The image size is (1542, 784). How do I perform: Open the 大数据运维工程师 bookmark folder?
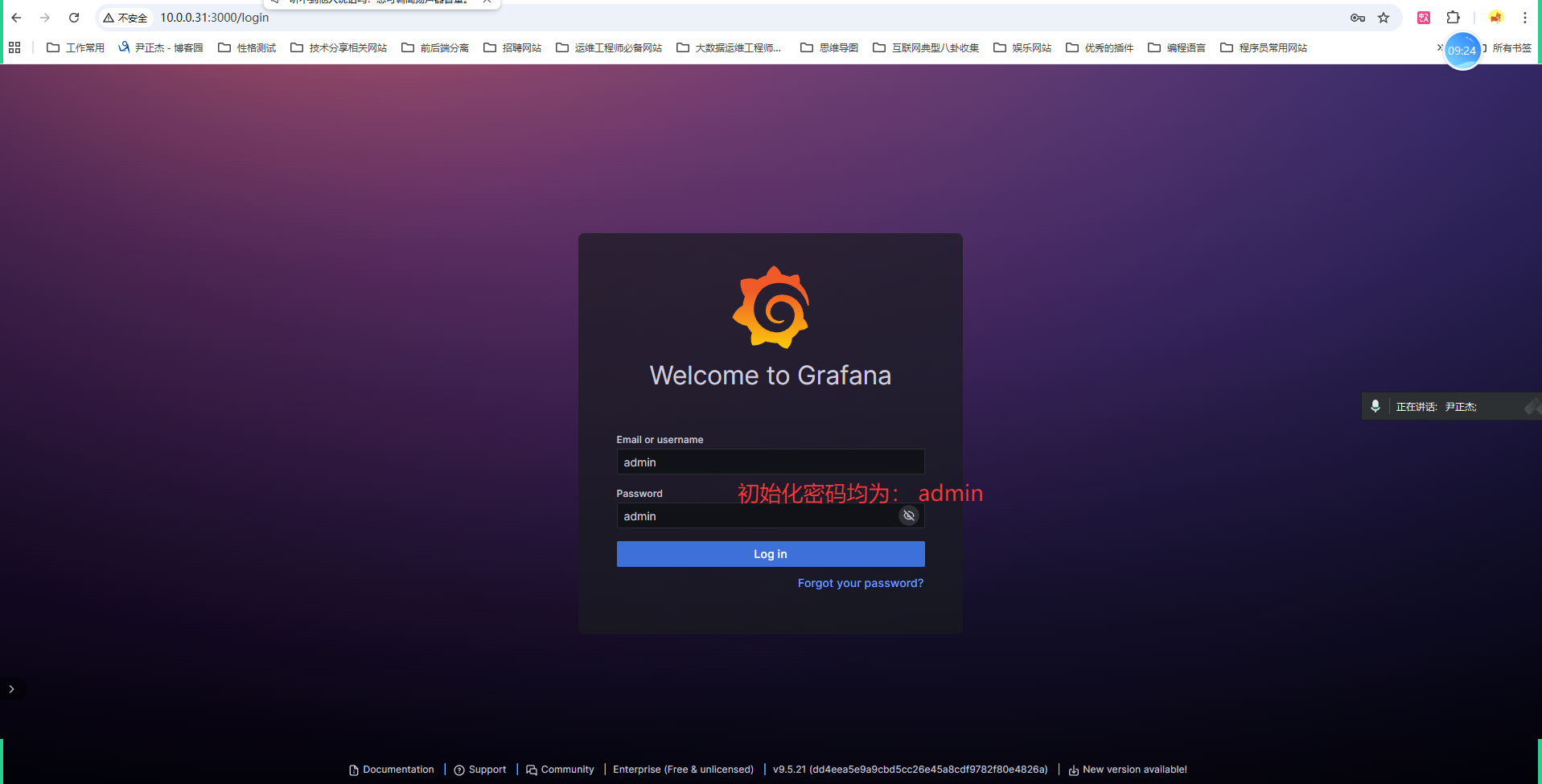pos(729,47)
